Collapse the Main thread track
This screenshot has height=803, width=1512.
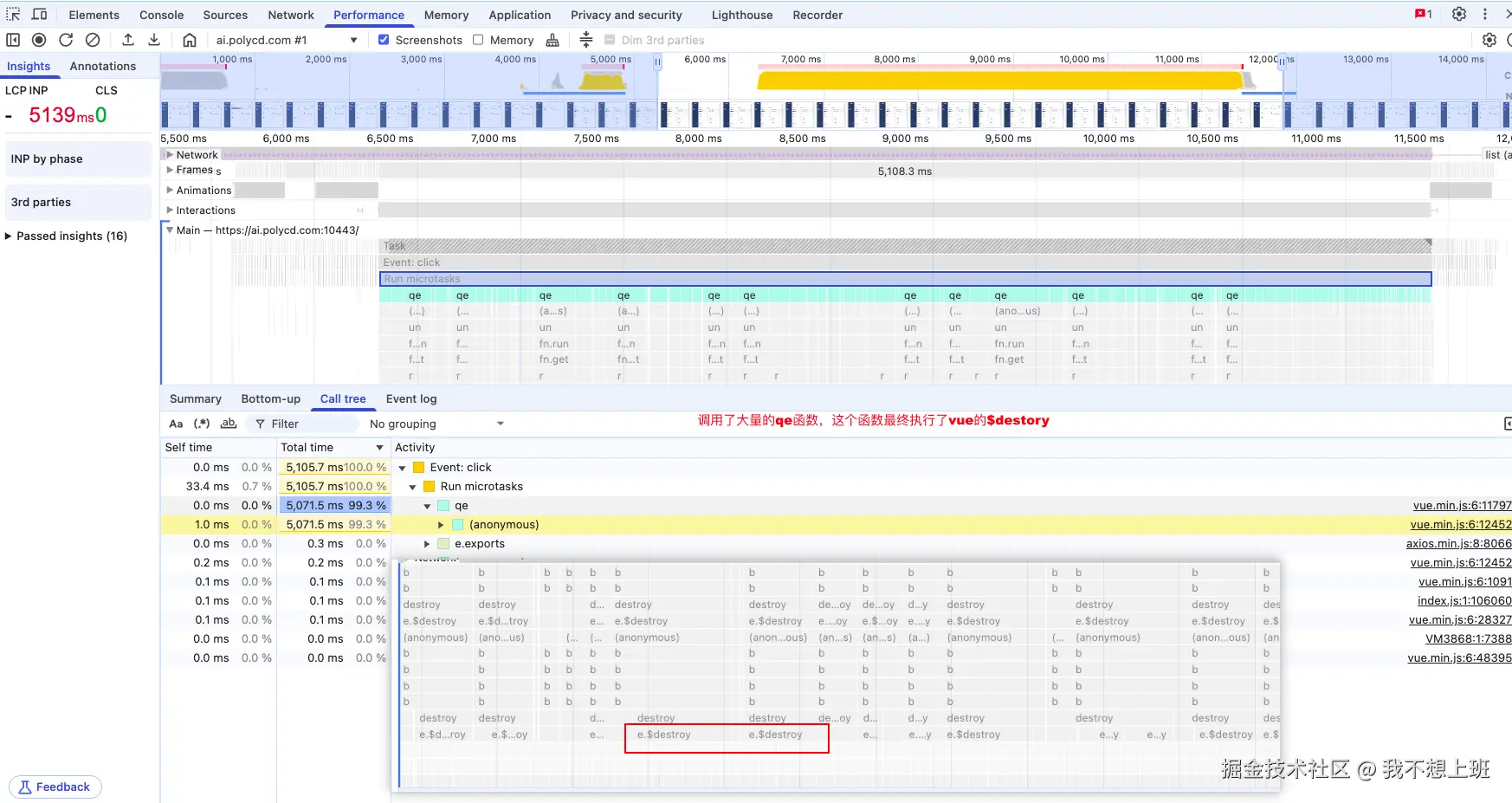(170, 230)
